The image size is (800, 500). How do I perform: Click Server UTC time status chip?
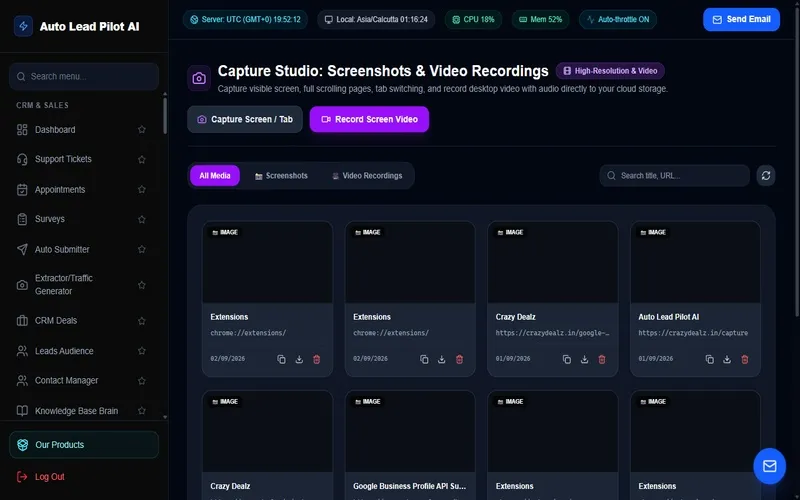coord(245,19)
